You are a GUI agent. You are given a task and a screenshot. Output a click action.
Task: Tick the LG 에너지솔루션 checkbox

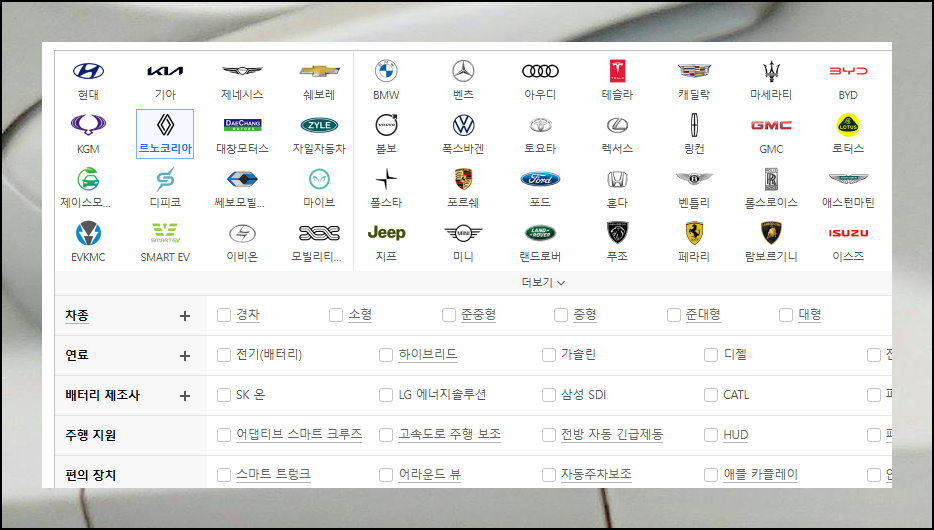386,395
